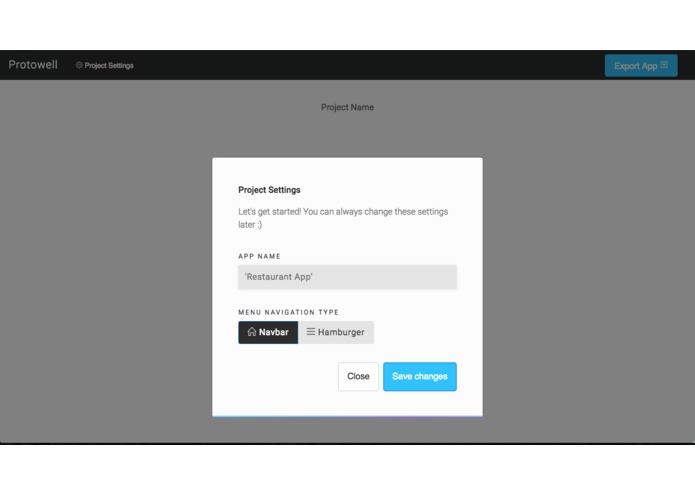Open Project Settings in top bar
695x494 pixels.
tap(105, 65)
